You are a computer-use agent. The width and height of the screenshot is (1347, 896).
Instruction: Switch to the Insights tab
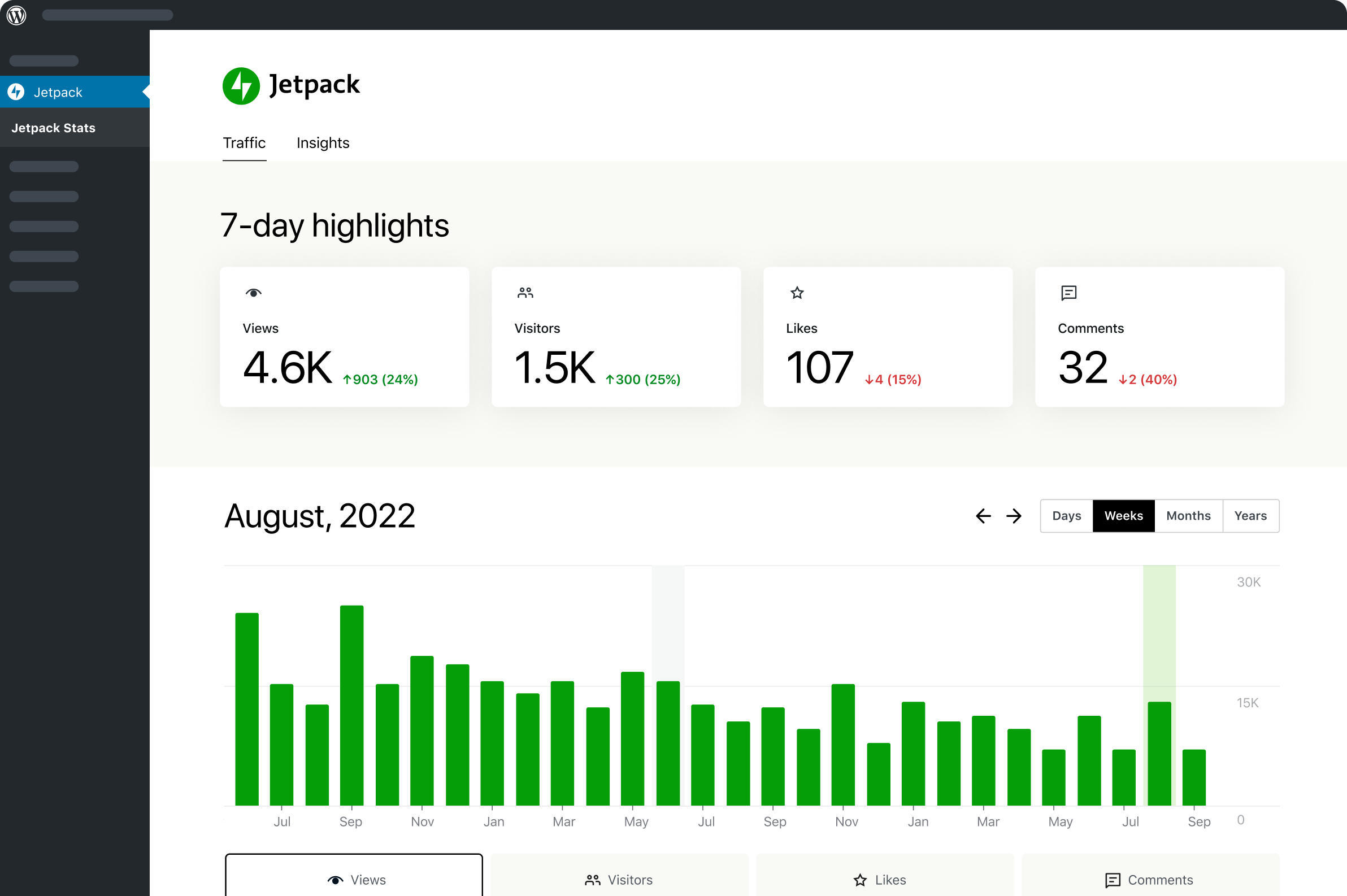click(322, 143)
